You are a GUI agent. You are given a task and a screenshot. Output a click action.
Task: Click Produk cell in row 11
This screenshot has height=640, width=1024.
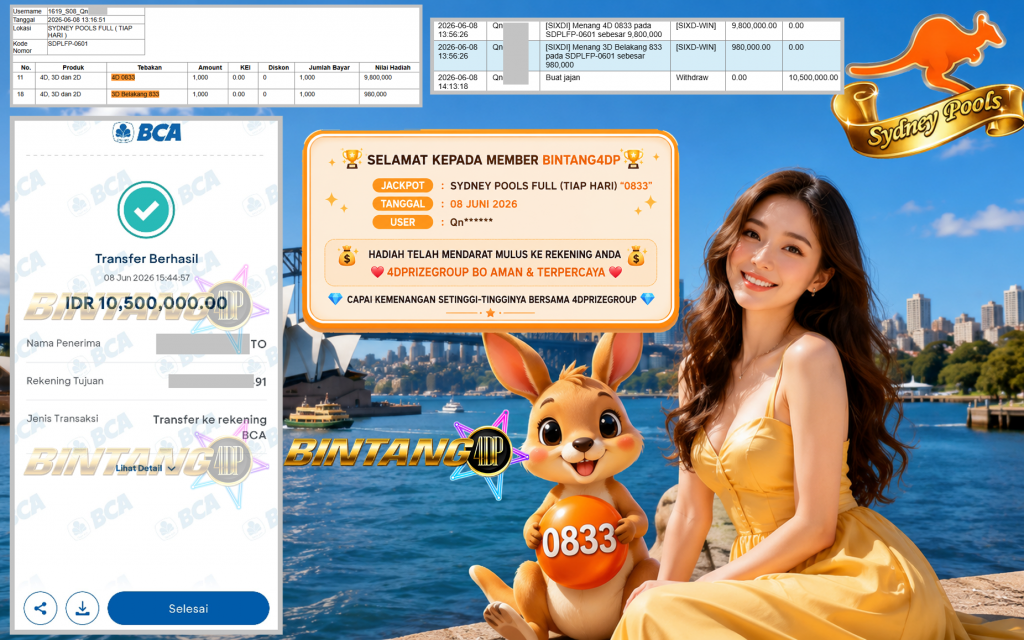(x=61, y=78)
